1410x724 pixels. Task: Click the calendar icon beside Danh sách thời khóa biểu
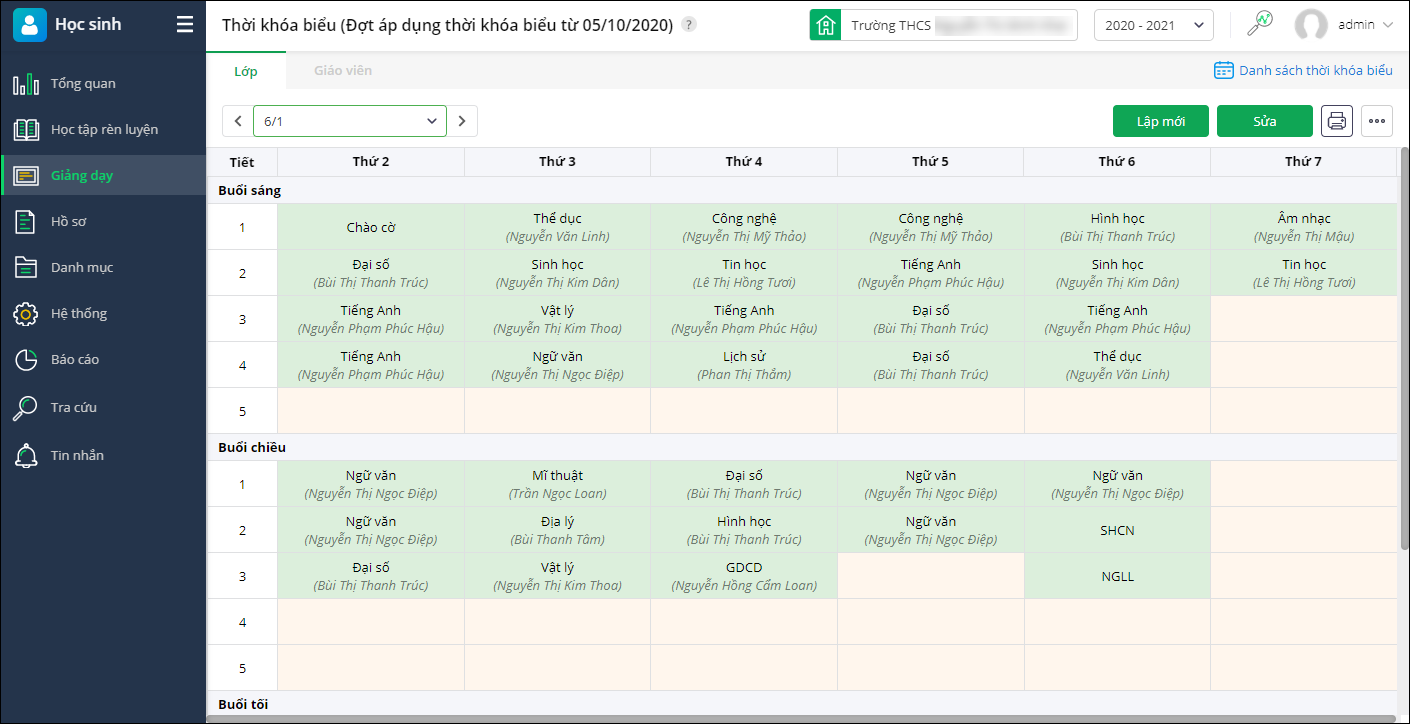point(1223,70)
